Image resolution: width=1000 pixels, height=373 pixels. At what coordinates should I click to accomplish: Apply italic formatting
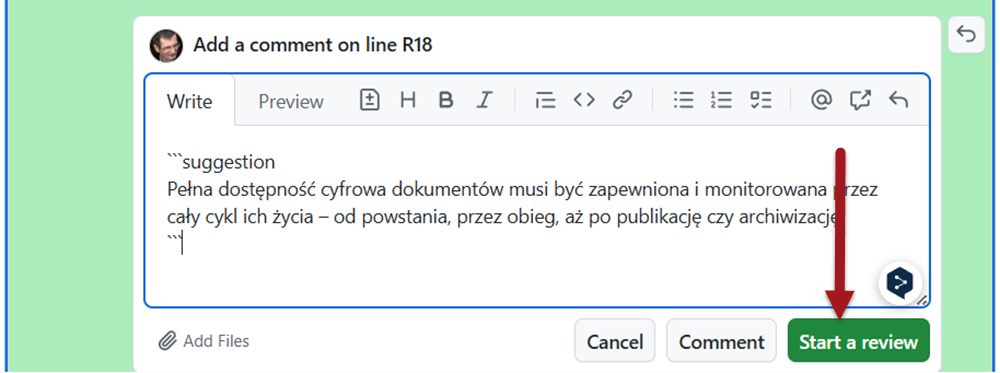point(485,100)
